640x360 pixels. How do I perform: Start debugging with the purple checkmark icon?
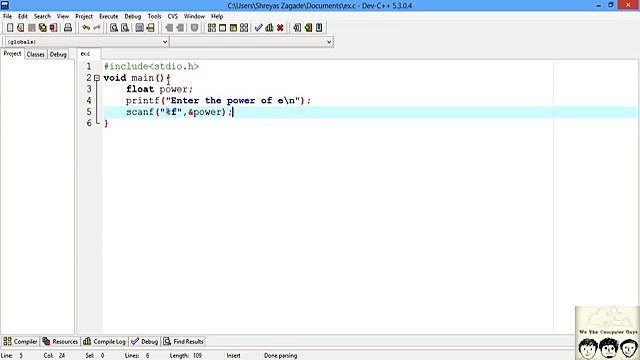point(258,28)
